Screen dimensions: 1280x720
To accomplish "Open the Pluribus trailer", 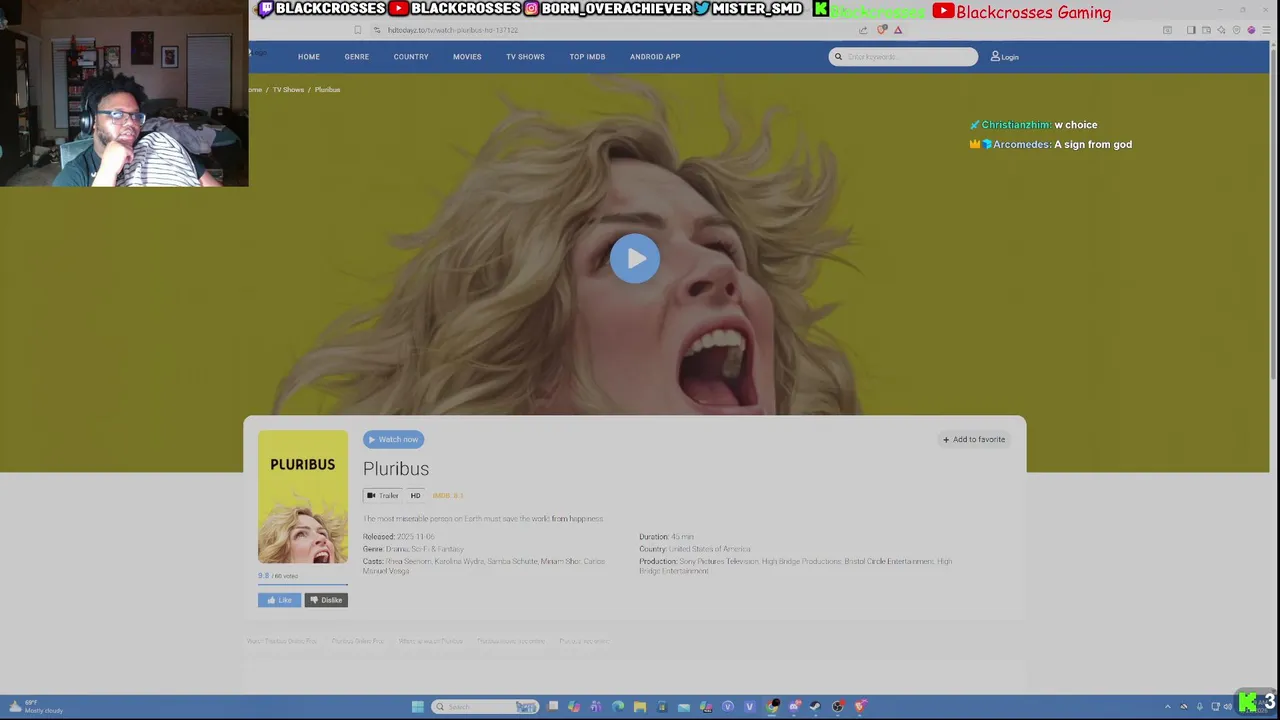I will 383,495.
